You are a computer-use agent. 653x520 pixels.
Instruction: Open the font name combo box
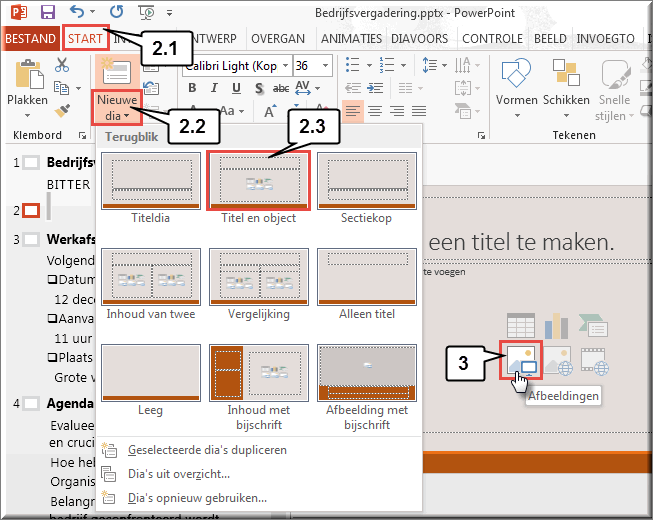tap(237, 66)
